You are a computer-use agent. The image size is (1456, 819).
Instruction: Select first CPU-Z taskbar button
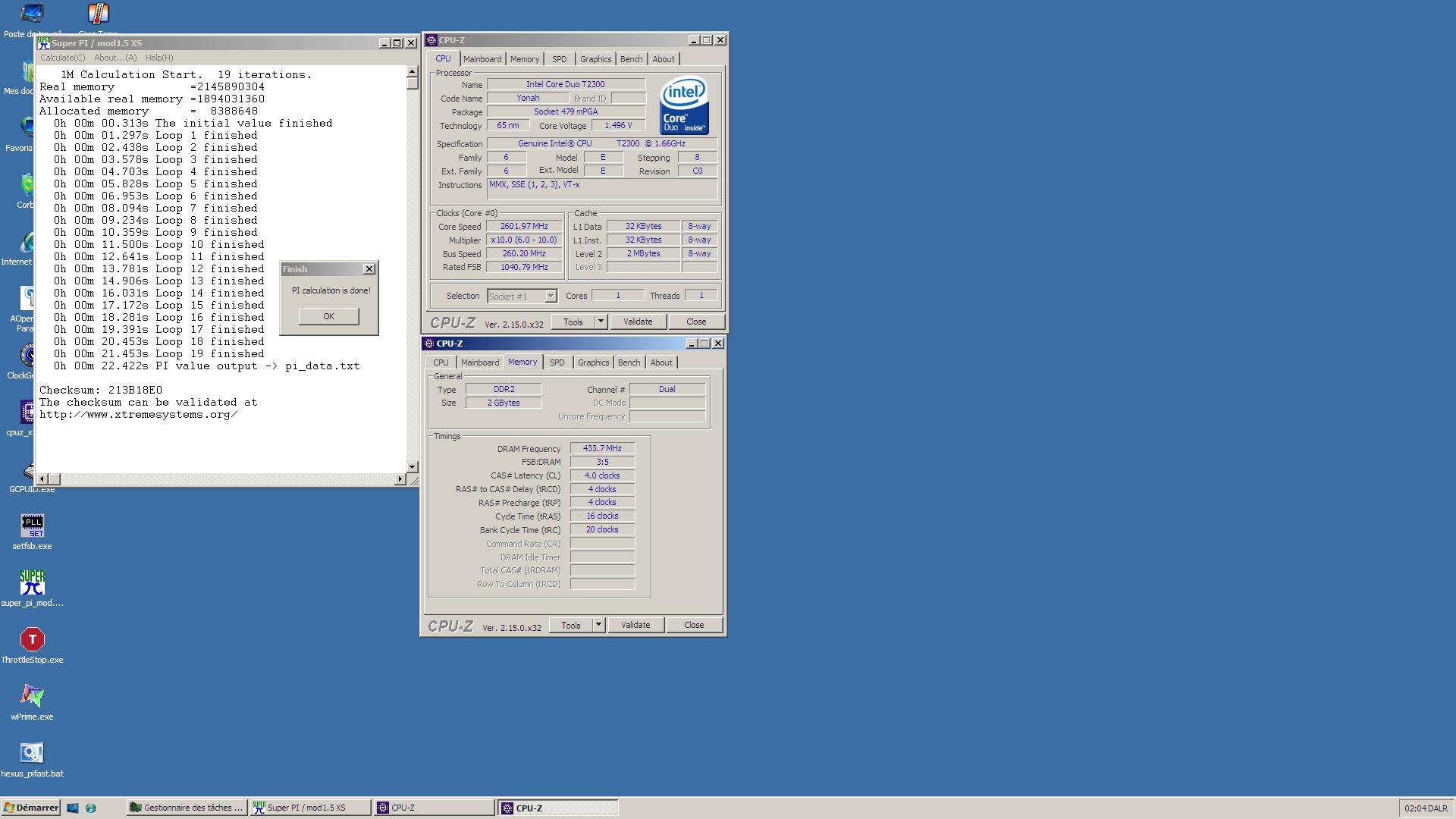coord(435,808)
